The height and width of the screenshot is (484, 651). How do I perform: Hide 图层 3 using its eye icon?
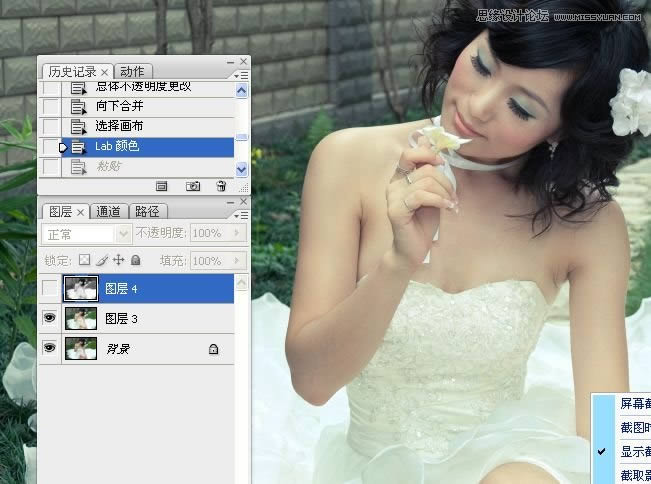click(x=50, y=319)
